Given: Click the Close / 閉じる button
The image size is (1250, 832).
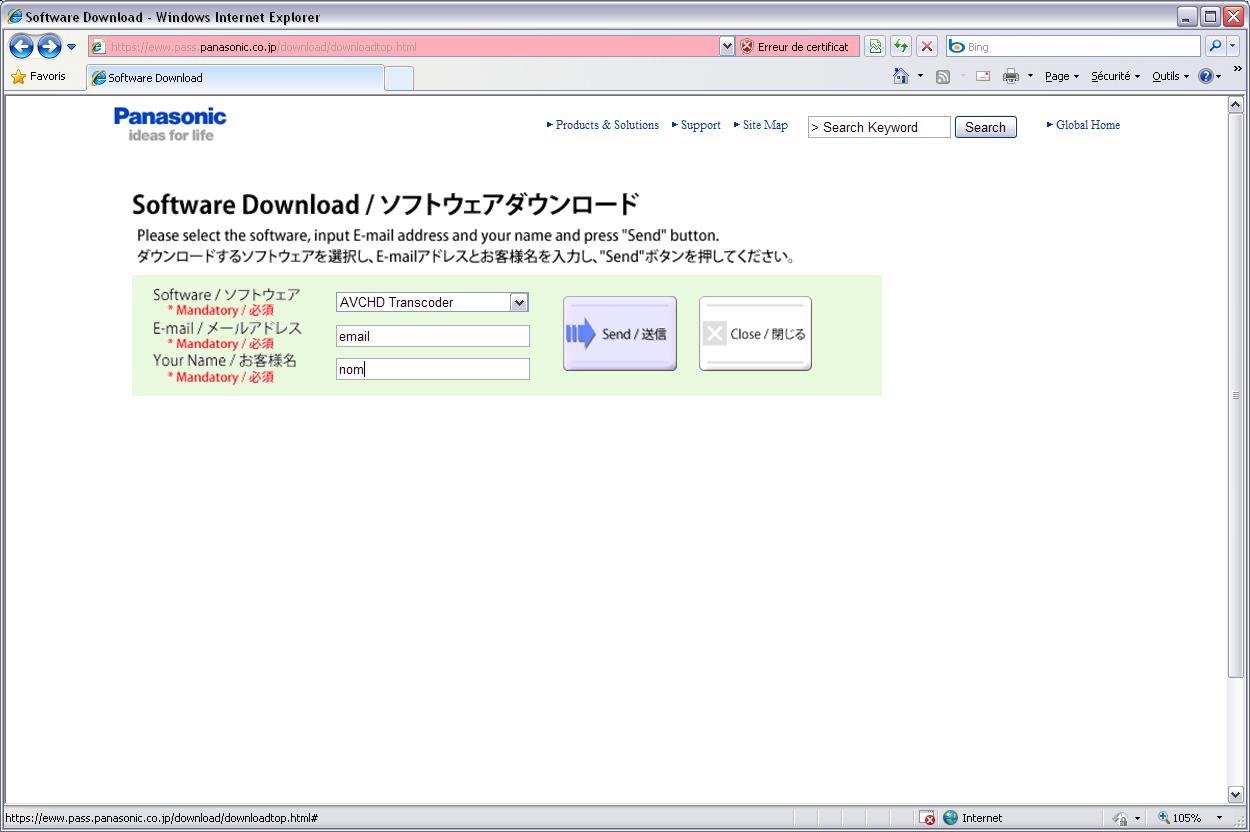Looking at the screenshot, I should coord(755,334).
